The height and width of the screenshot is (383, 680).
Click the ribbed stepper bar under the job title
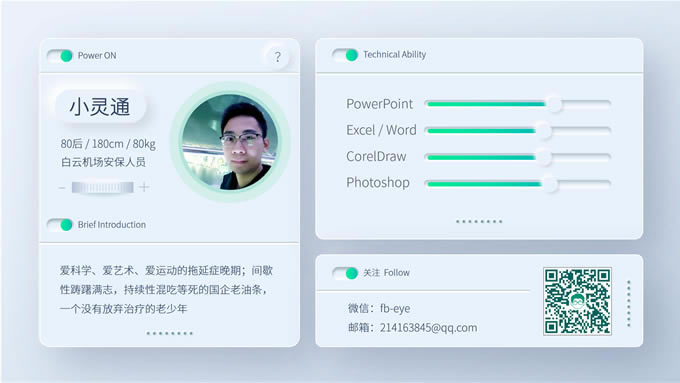103,187
